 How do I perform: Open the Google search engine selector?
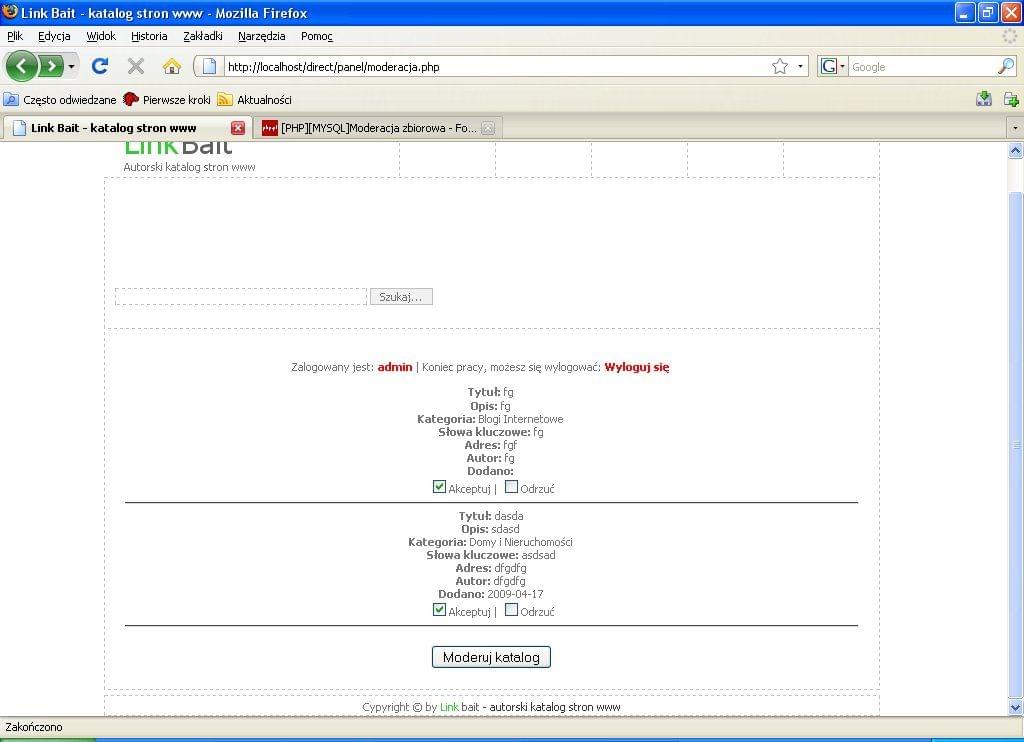(x=833, y=66)
